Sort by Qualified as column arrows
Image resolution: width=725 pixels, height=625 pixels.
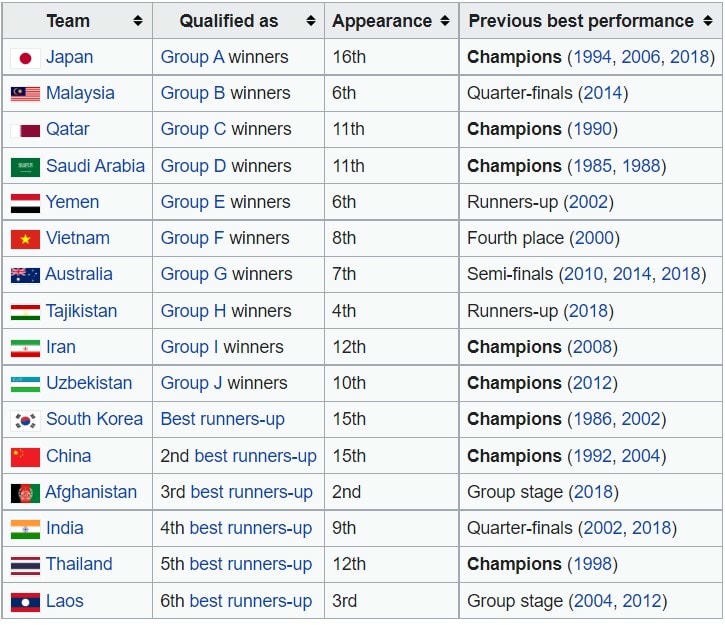click(310, 21)
